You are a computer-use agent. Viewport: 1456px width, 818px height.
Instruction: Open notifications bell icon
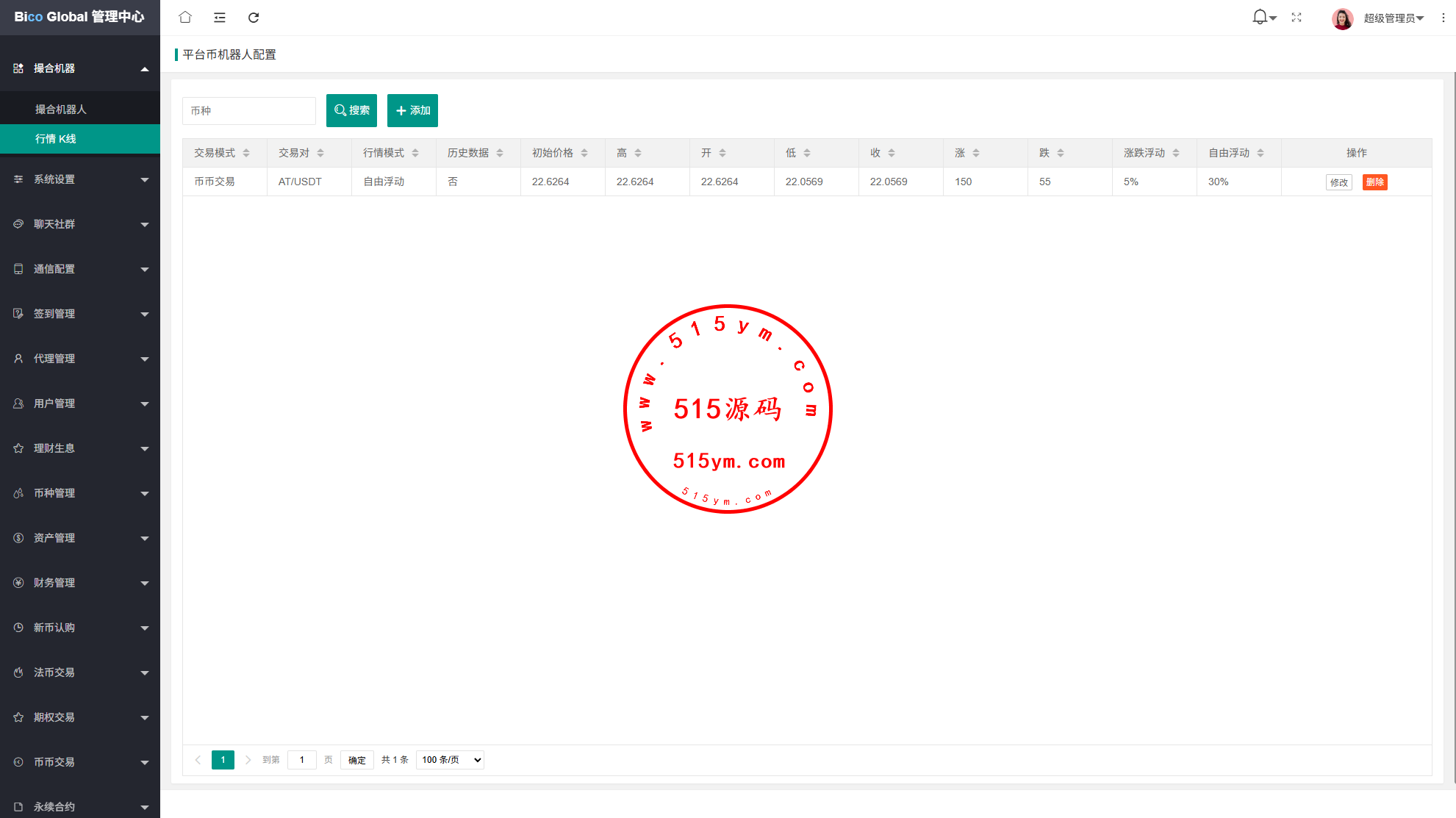[x=1260, y=17]
